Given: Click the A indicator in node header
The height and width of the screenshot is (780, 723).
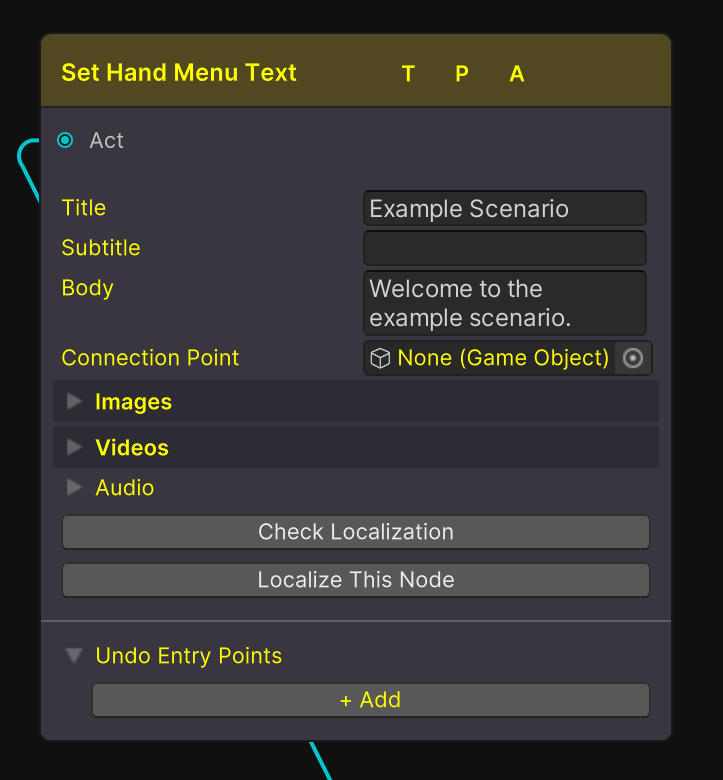Looking at the screenshot, I should [x=517, y=74].
